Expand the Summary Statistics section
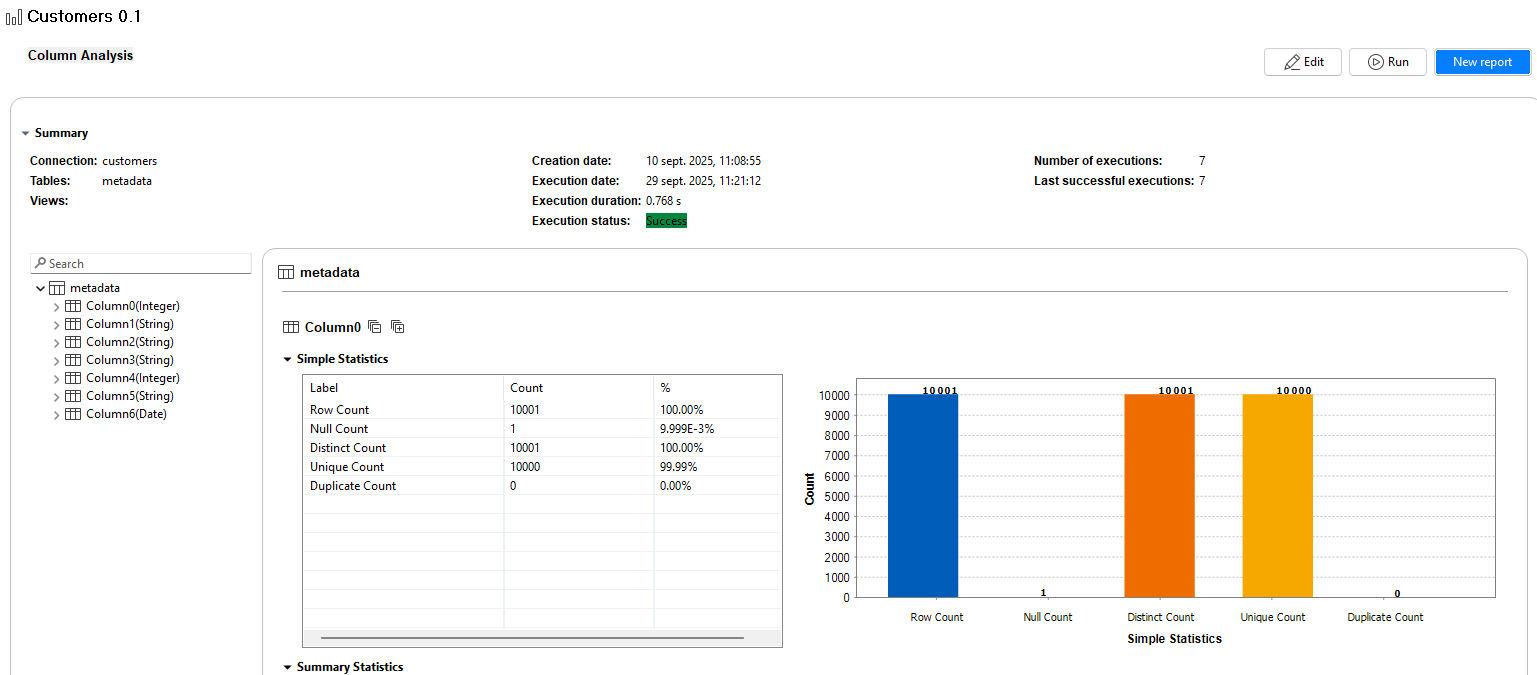The image size is (1537, 675). pyautogui.click(x=287, y=667)
